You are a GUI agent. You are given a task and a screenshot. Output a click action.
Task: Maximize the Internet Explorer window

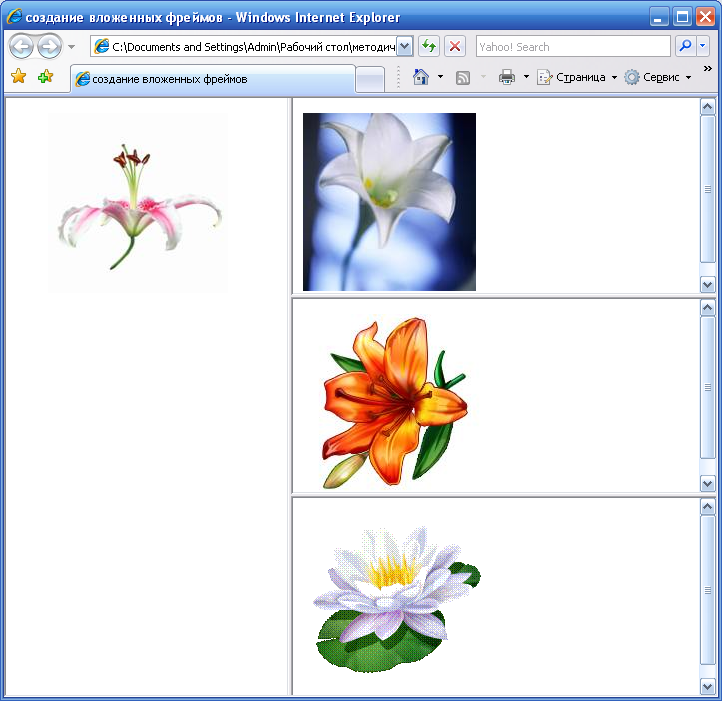coord(682,17)
